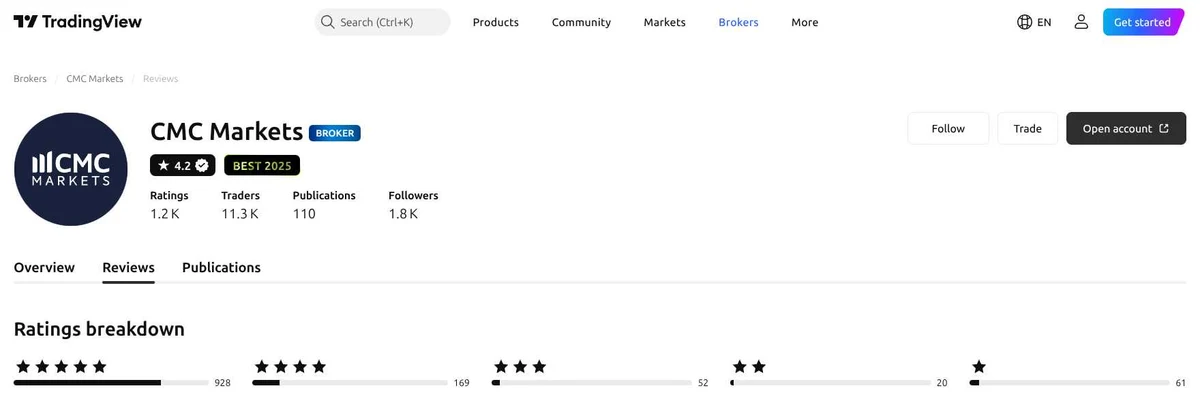Open the user profile icon
The height and width of the screenshot is (406, 1200).
coord(1081,22)
